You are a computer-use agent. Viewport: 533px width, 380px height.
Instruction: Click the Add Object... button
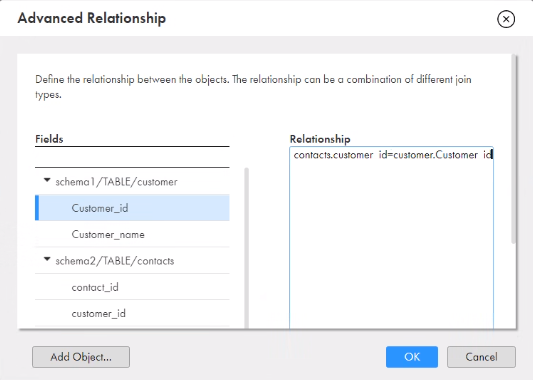coord(81,357)
